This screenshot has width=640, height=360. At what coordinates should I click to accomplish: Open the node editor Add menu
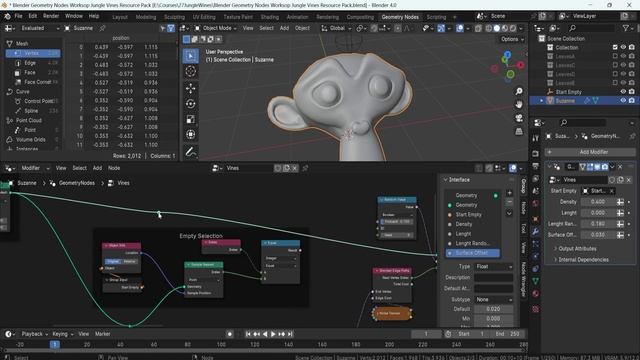click(97, 168)
